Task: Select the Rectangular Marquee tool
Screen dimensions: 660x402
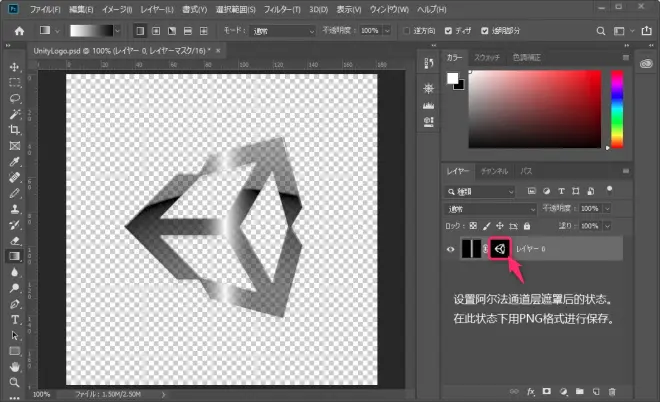Action: point(15,83)
